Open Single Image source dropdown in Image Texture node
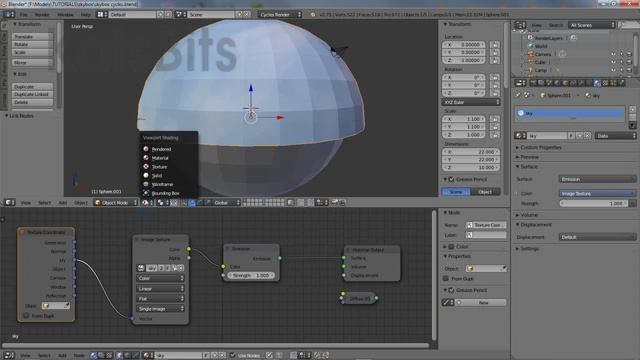640x360 pixels. point(160,309)
